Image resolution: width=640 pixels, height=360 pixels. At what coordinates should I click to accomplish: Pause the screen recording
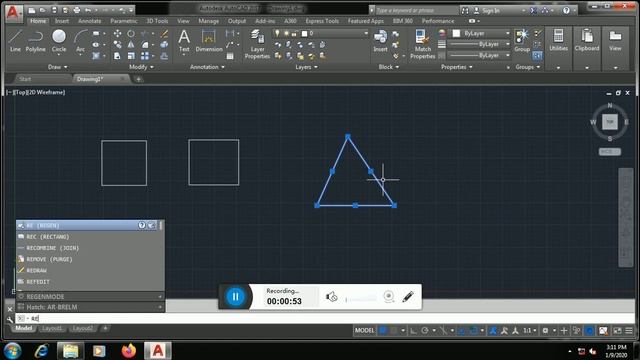(235, 297)
